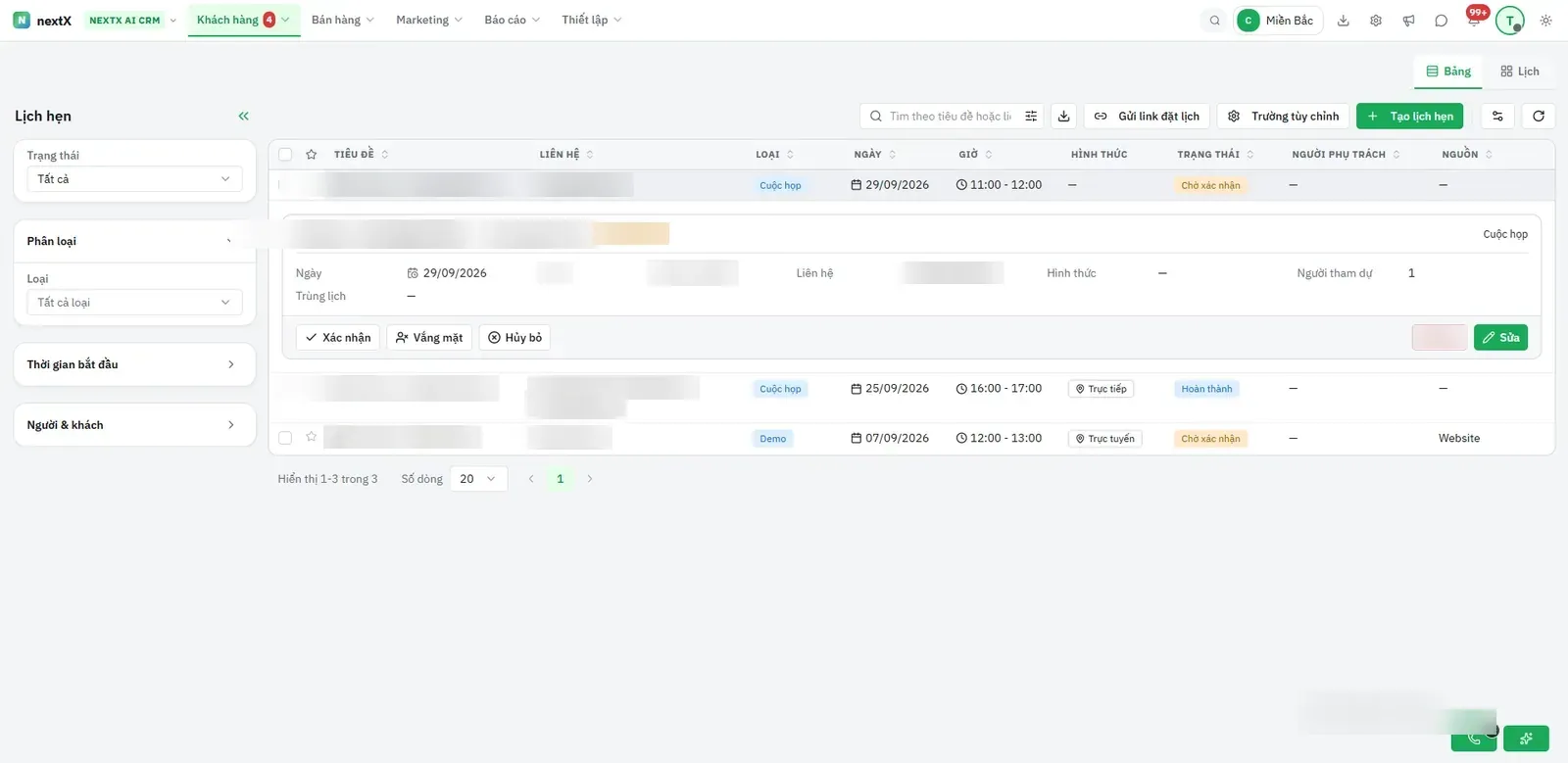Open the 'Tất cả loại' dropdown
The width and height of the screenshot is (1568, 763).
tap(134, 303)
